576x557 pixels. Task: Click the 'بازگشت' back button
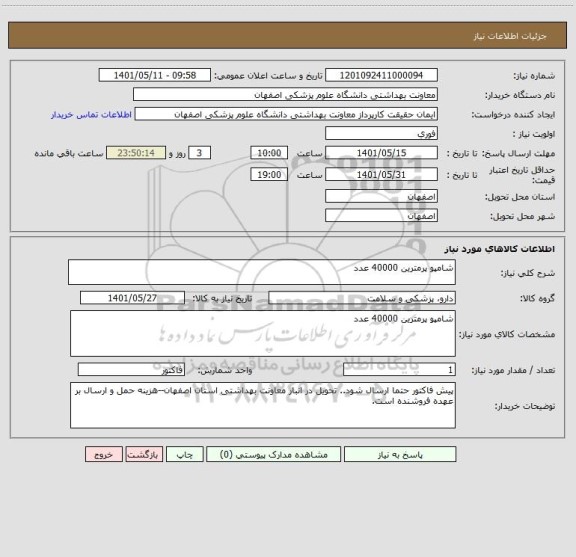(x=144, y=454)
